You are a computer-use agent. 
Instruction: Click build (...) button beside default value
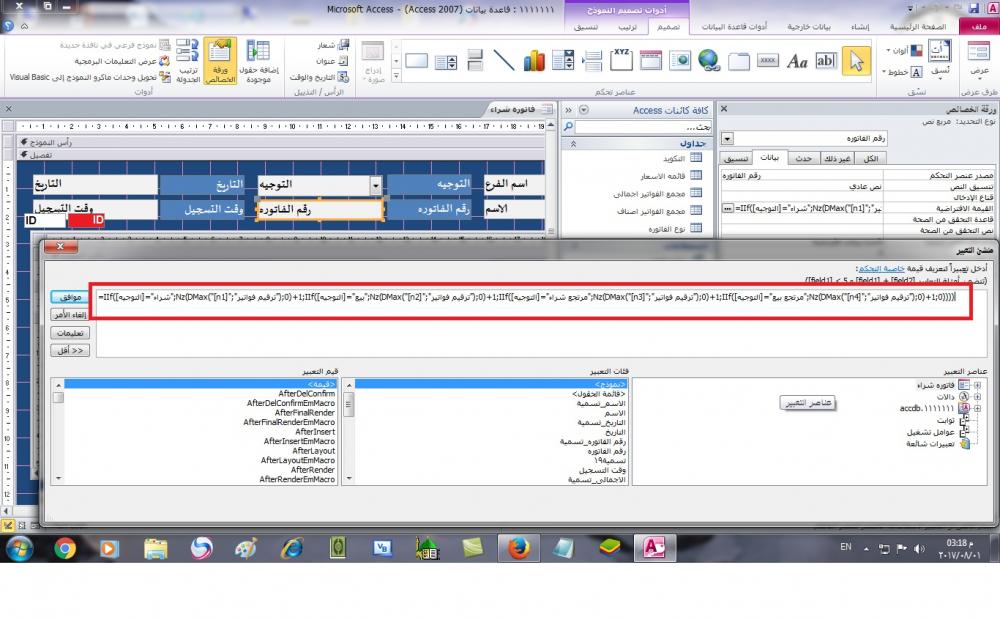[x=728, y=208]
